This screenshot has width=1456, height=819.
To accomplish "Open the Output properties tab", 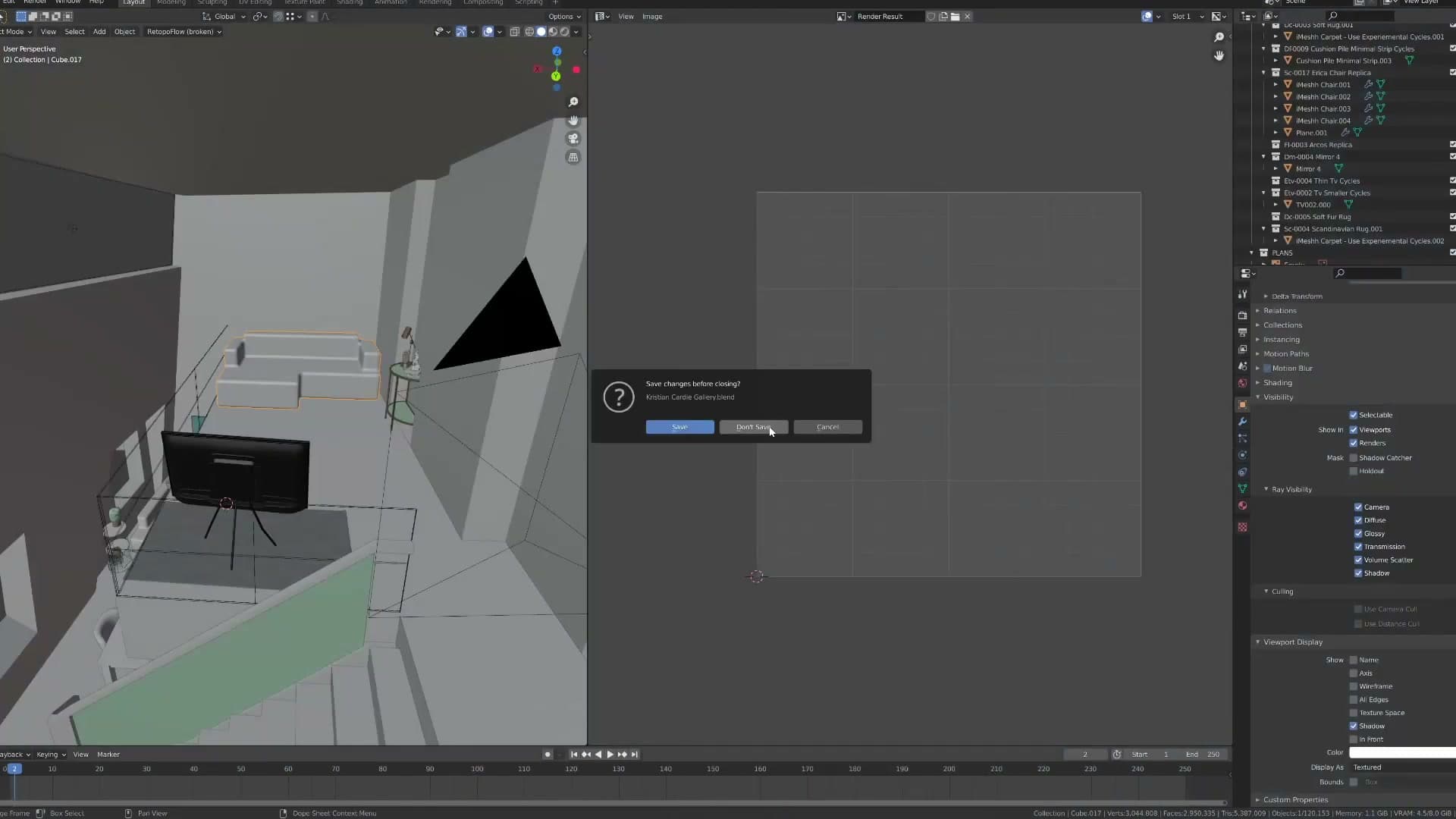I will pyautogui.click(x=1242, y=332).
